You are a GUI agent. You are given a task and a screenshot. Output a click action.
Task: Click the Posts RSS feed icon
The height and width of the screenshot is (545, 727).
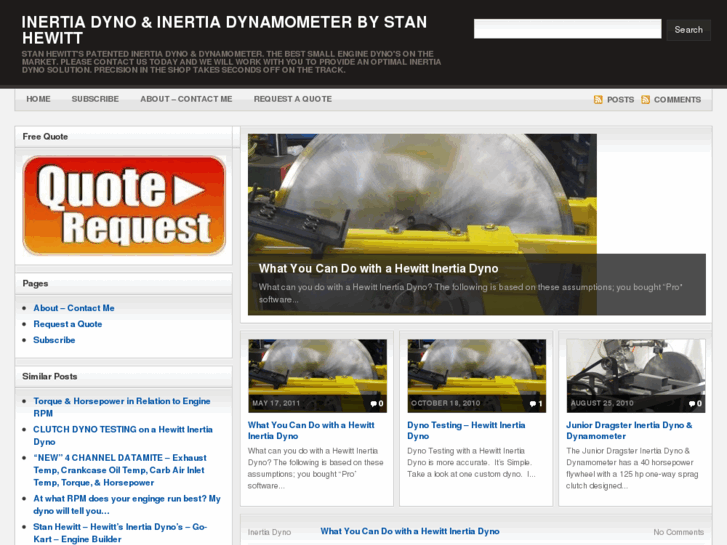(598, 100)
